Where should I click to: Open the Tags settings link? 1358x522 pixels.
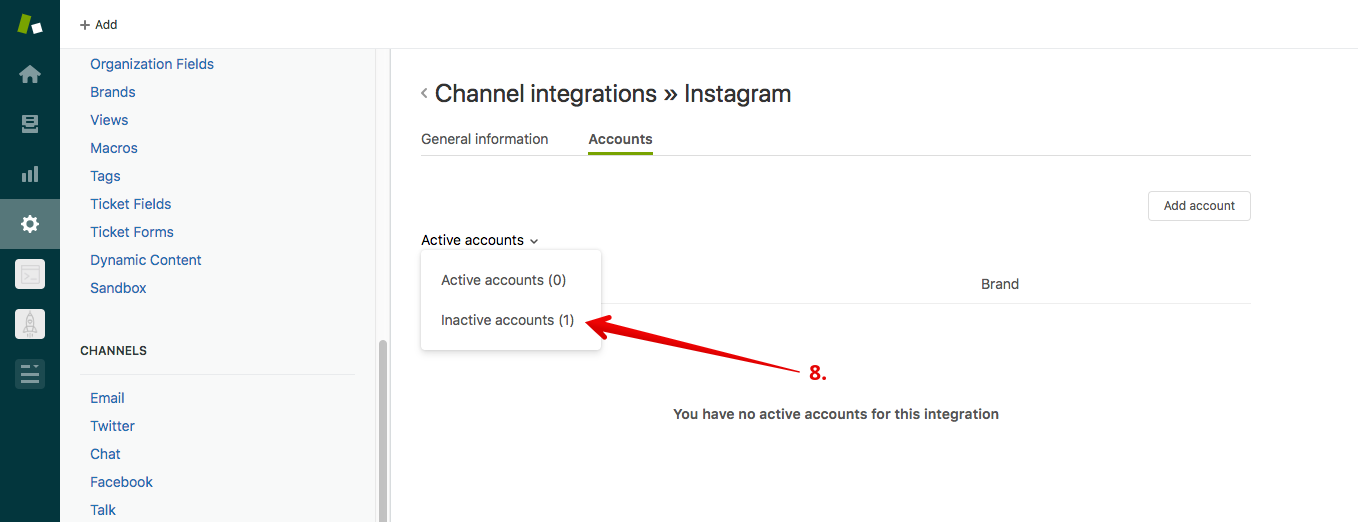click(x=105, y=176)
